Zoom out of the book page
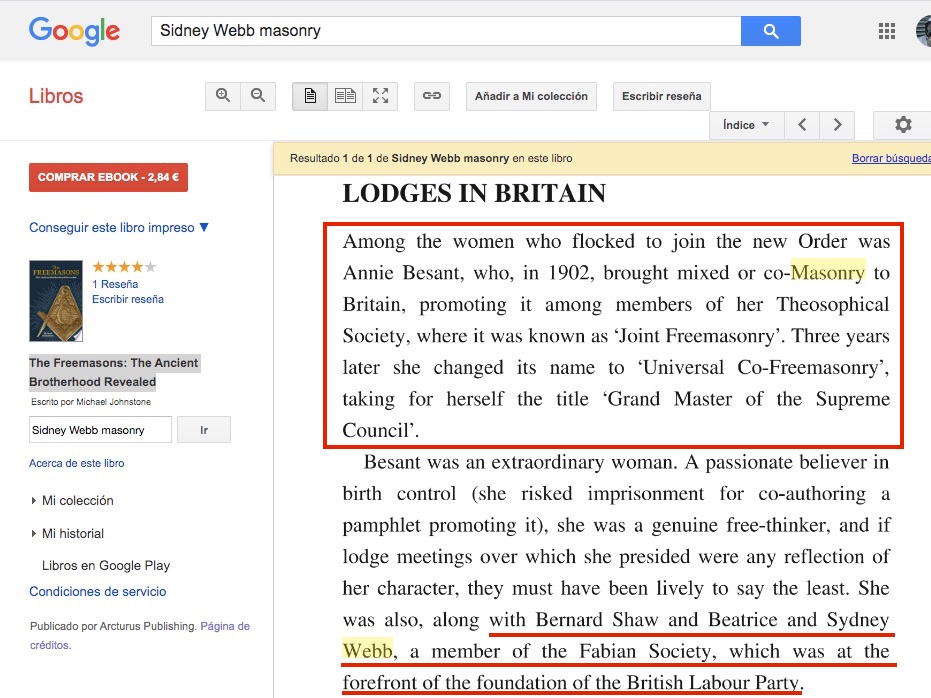The image size is (931, 698). (x=258, y=96)
